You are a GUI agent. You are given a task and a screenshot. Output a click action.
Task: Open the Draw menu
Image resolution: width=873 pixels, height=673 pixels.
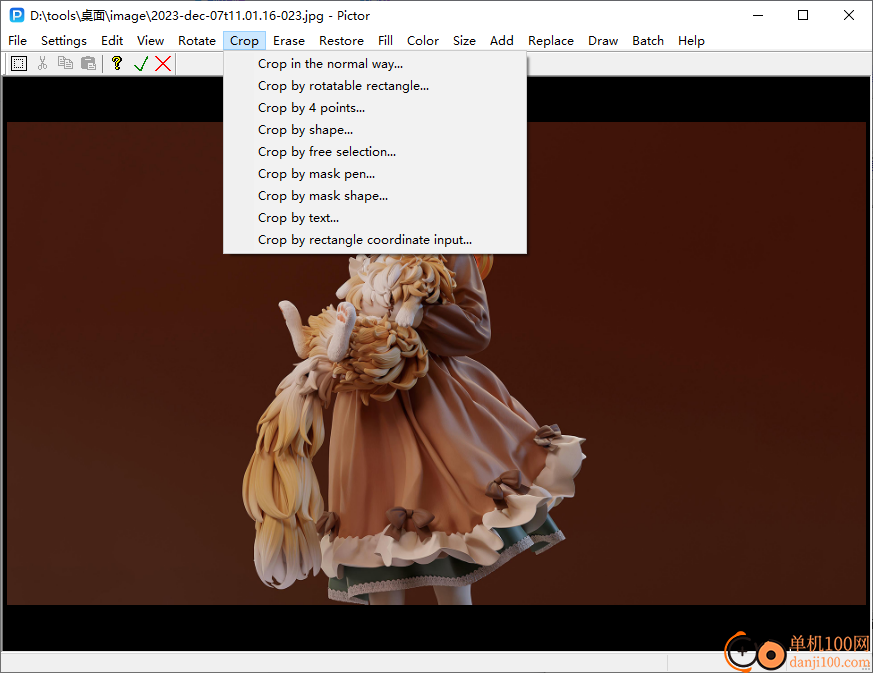[603, 41]
